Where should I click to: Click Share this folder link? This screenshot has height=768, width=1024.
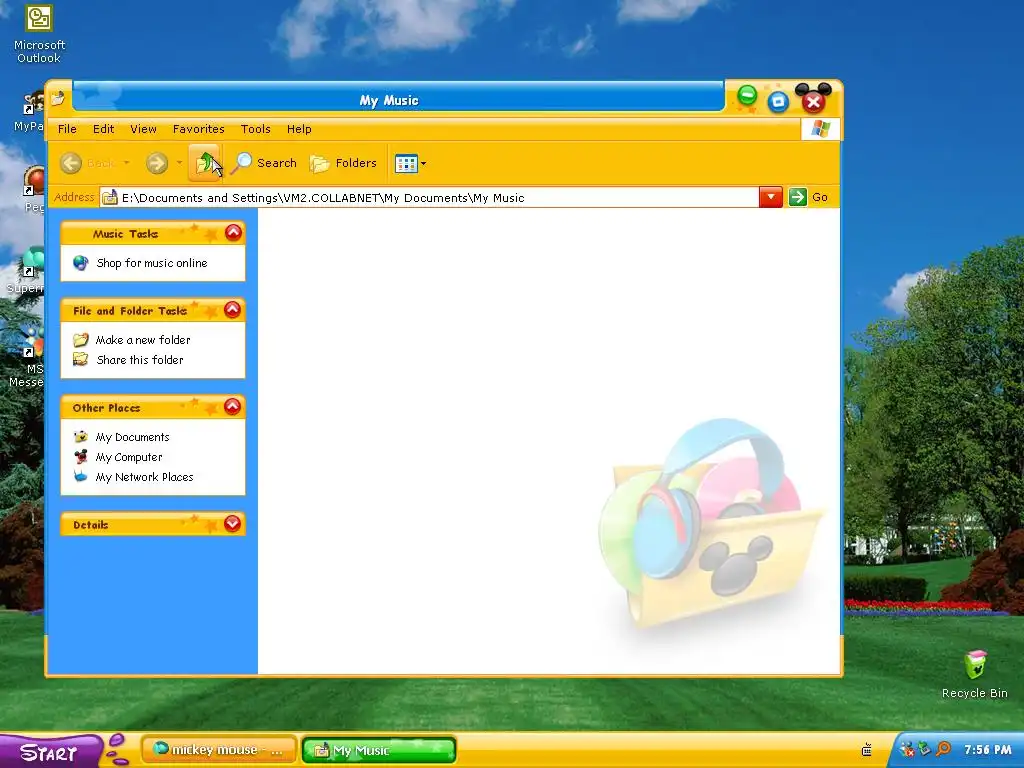click(x=140, y=360)
